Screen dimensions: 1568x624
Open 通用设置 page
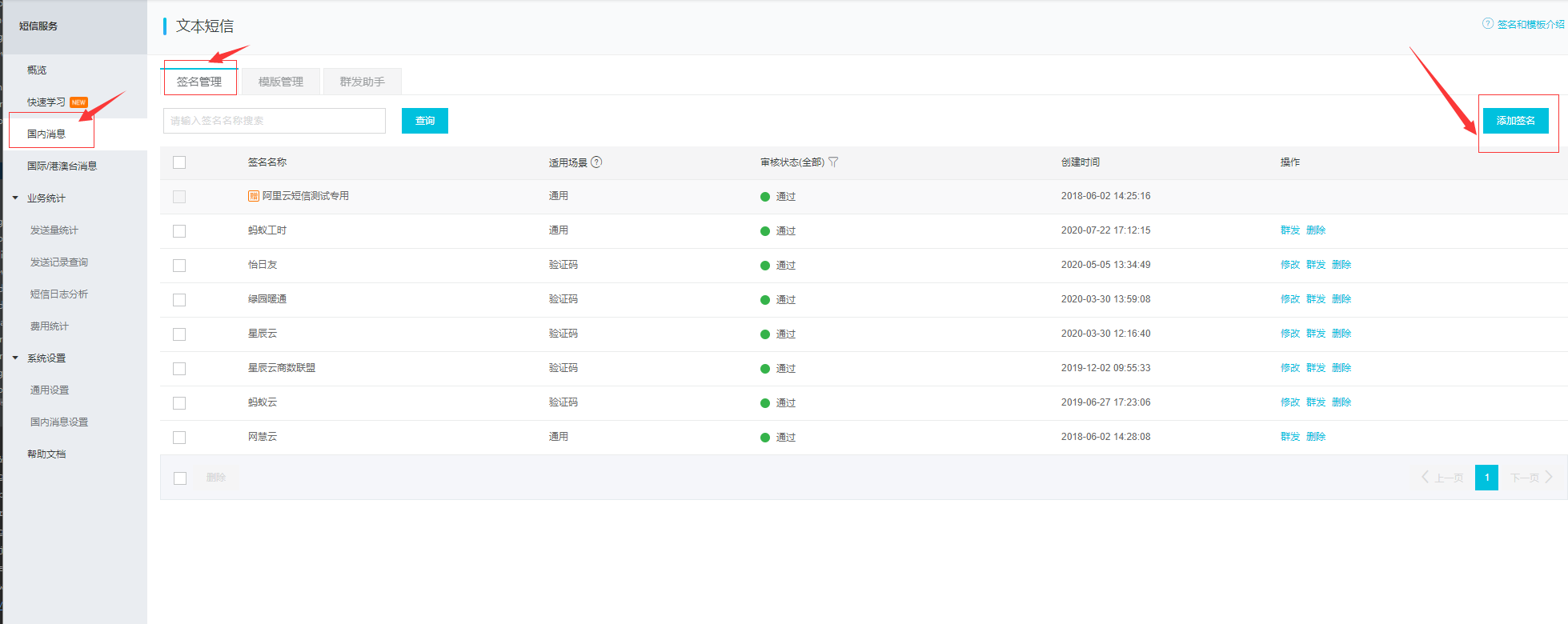tap(50, 390)
